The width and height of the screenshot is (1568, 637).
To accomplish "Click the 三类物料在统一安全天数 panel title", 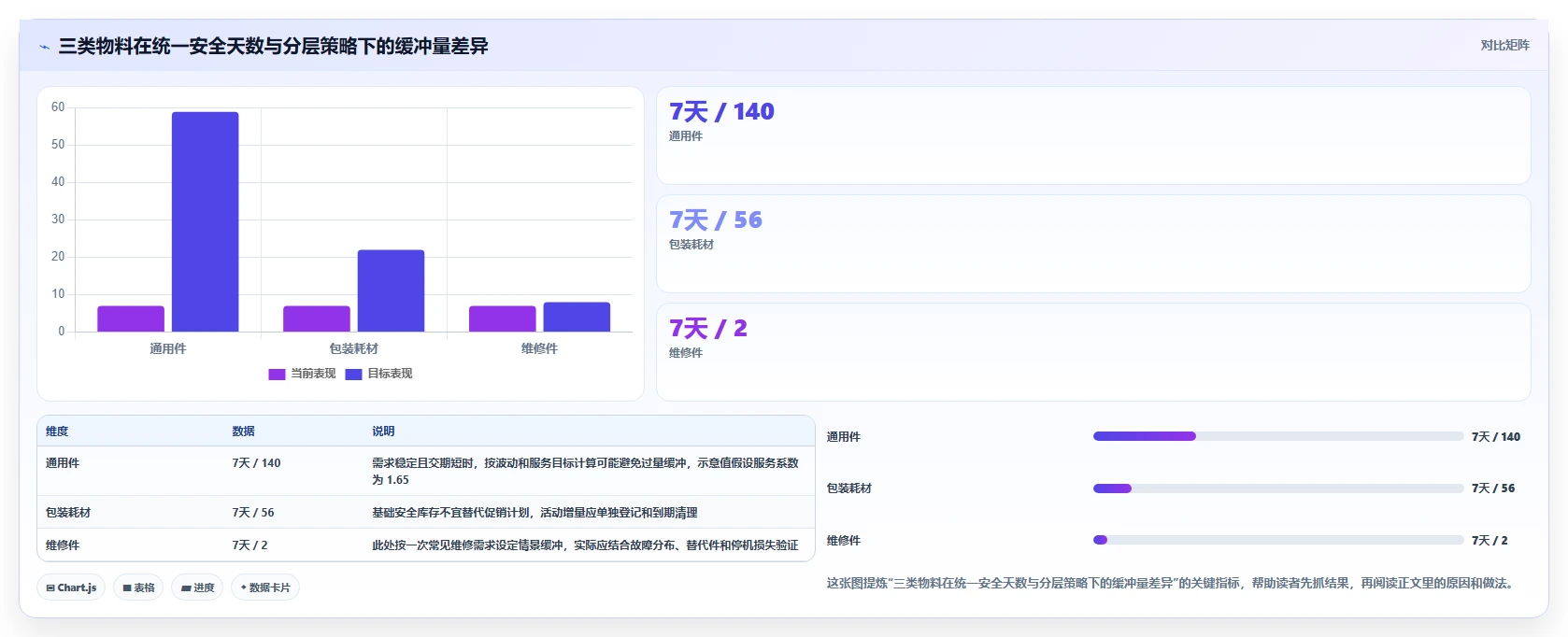I will [273, 46].
